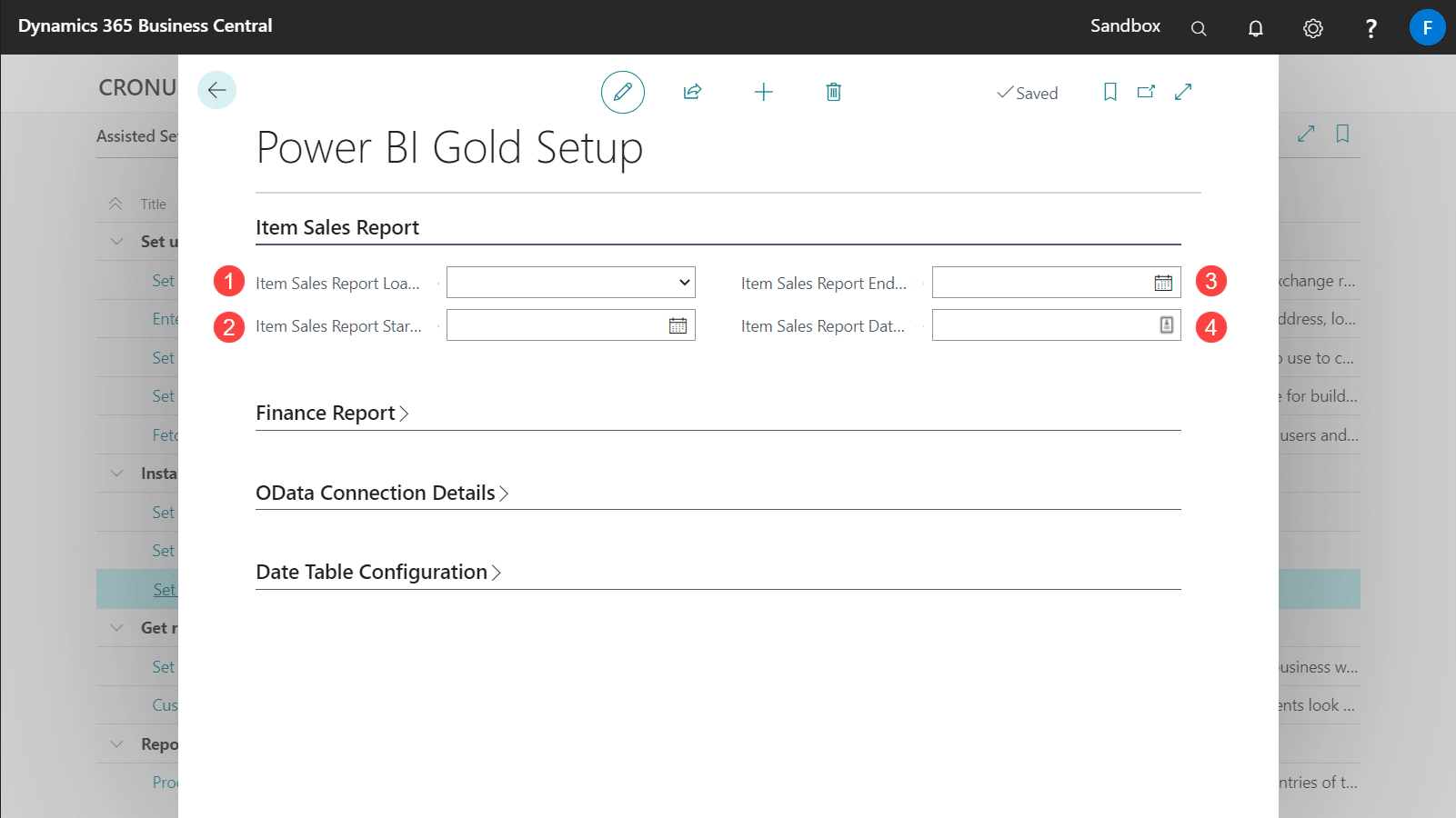Open search in the top bar
This screenshot has height=818, width=1456.
(x=1199, y=28)
